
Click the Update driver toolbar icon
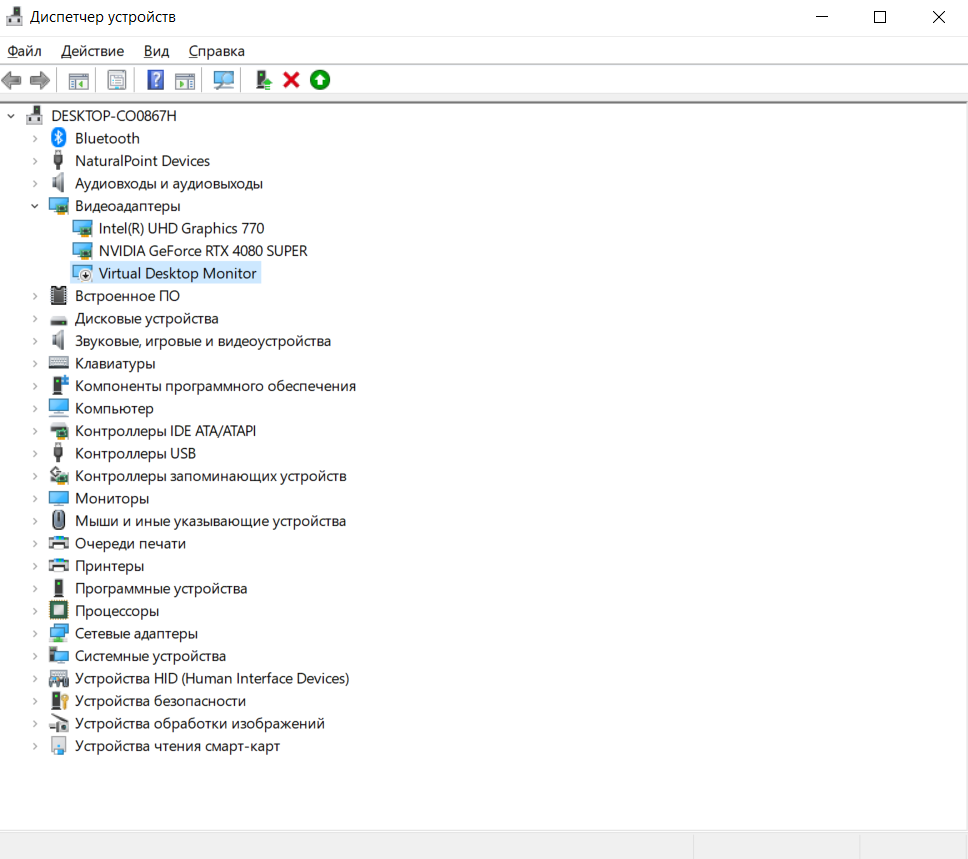coord(263,80)
